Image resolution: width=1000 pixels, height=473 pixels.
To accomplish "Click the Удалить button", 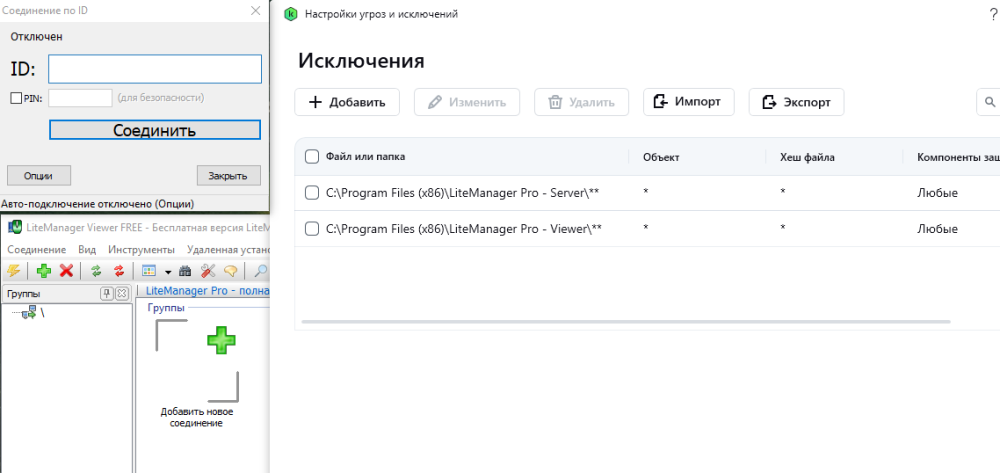I will pyautogui.click(x=582, y=102).
